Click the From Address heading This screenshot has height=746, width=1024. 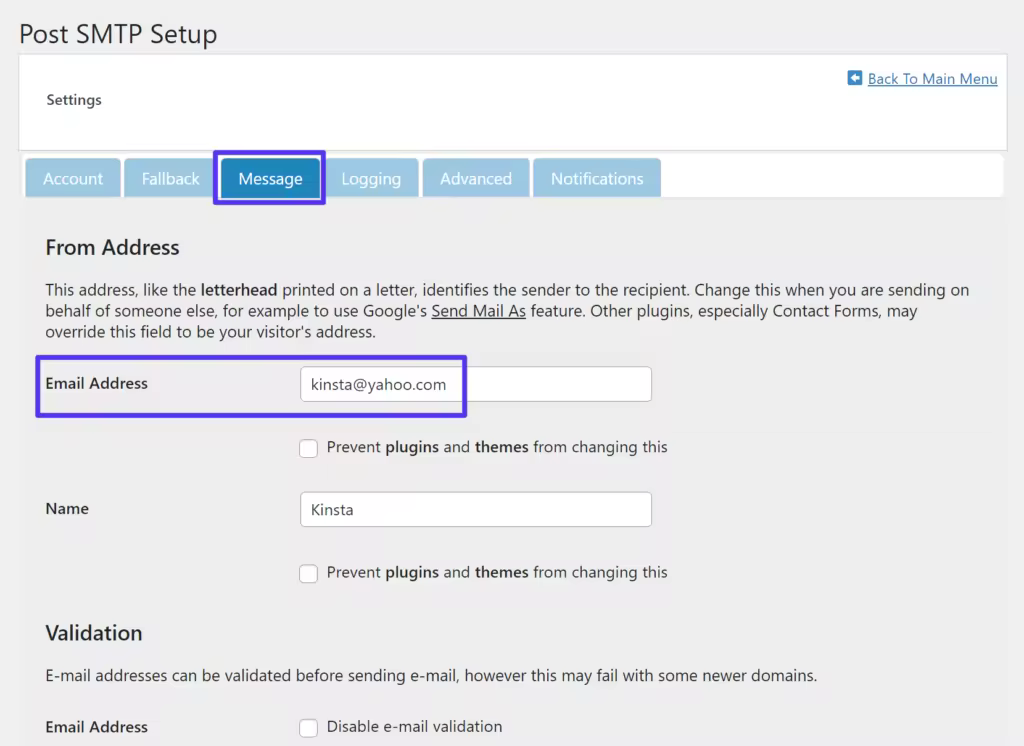112,248
